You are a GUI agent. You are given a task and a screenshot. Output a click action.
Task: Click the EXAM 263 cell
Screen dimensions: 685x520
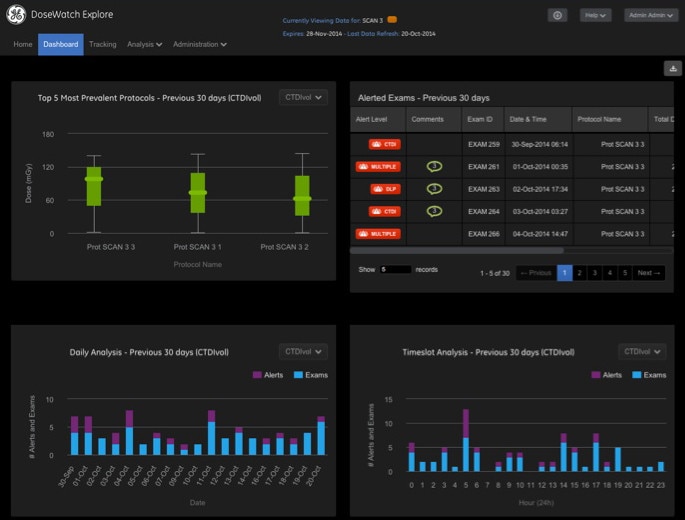click(484, 189)
